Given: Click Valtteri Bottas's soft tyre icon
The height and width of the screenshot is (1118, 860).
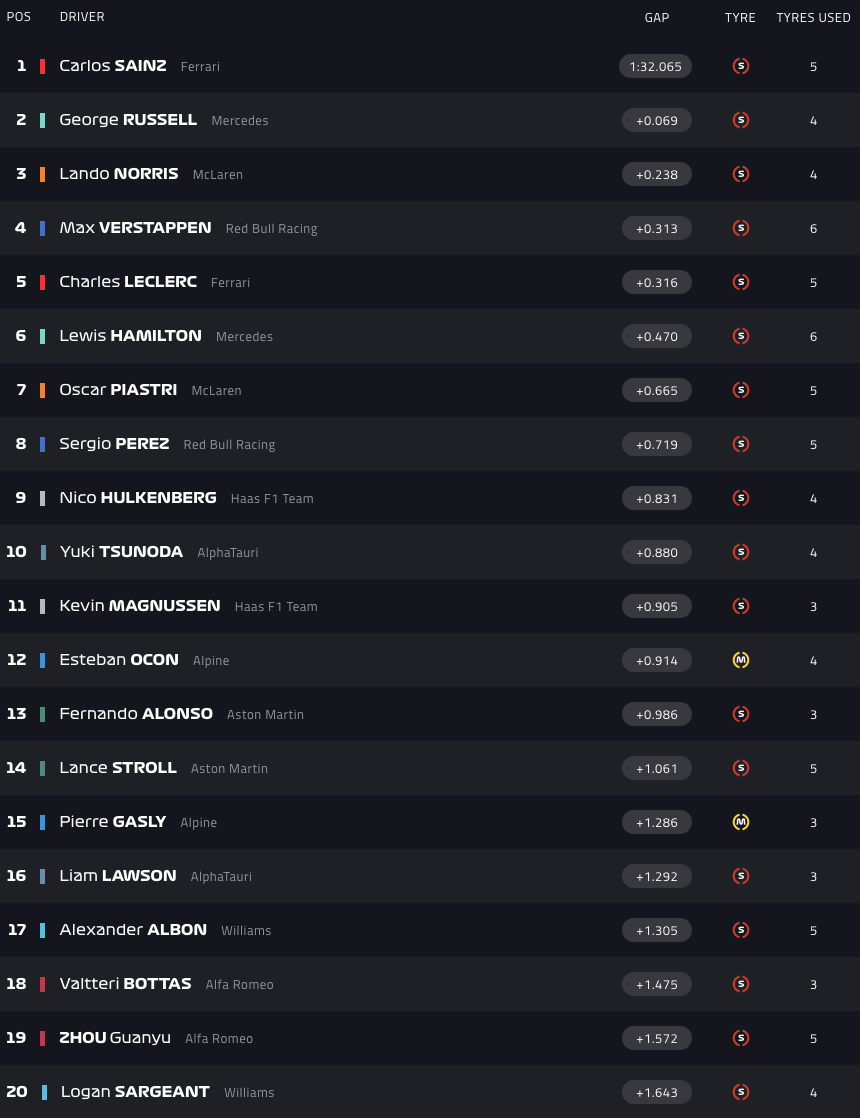Looking at the screenshot, I should click(741, 984).
